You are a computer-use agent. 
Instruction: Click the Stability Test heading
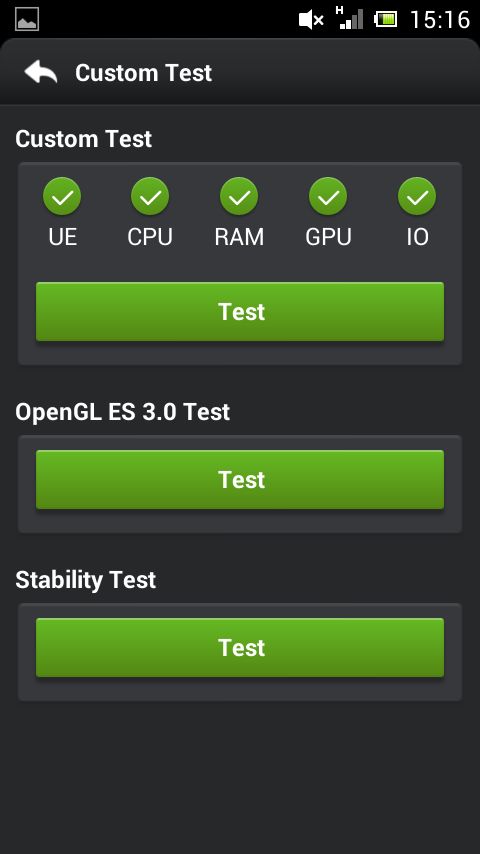tap(86, 580)
